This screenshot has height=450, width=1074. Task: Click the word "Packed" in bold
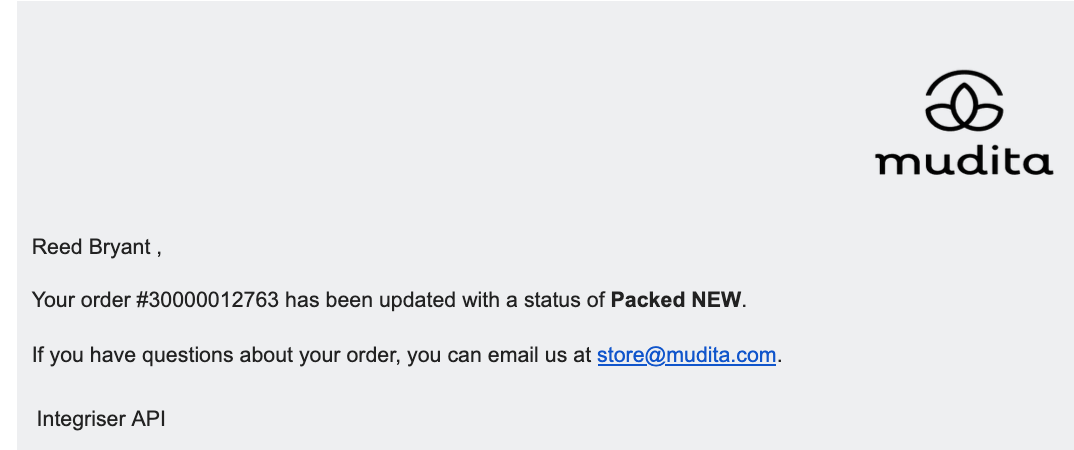click(648, 300)
